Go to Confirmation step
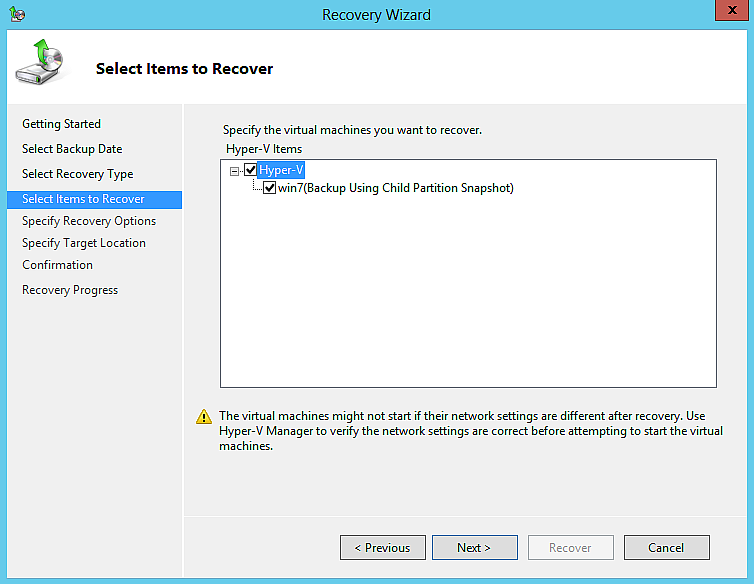 (57, 265)
